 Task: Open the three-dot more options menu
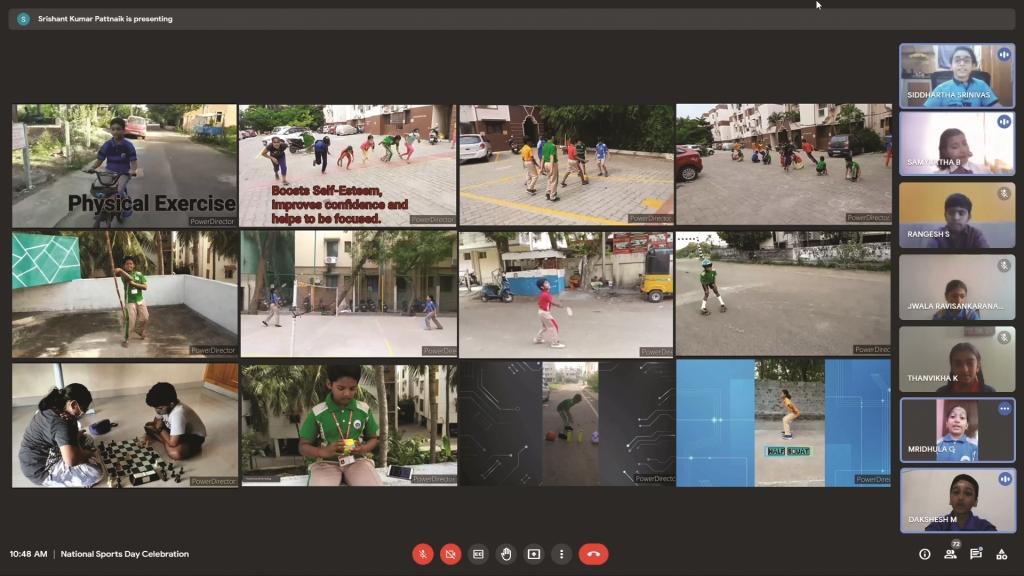(x=562, y=554)
